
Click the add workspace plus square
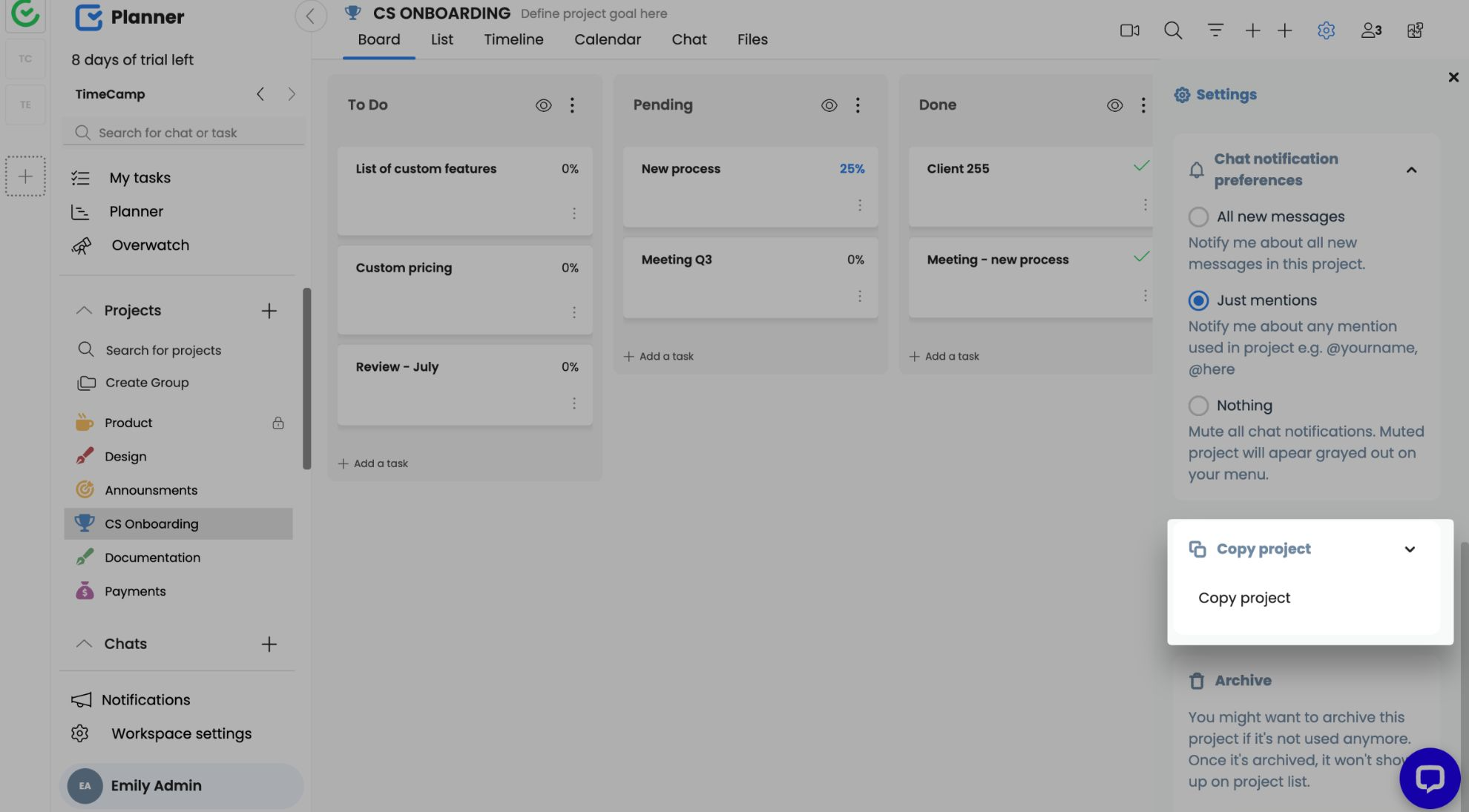[25, 176]
